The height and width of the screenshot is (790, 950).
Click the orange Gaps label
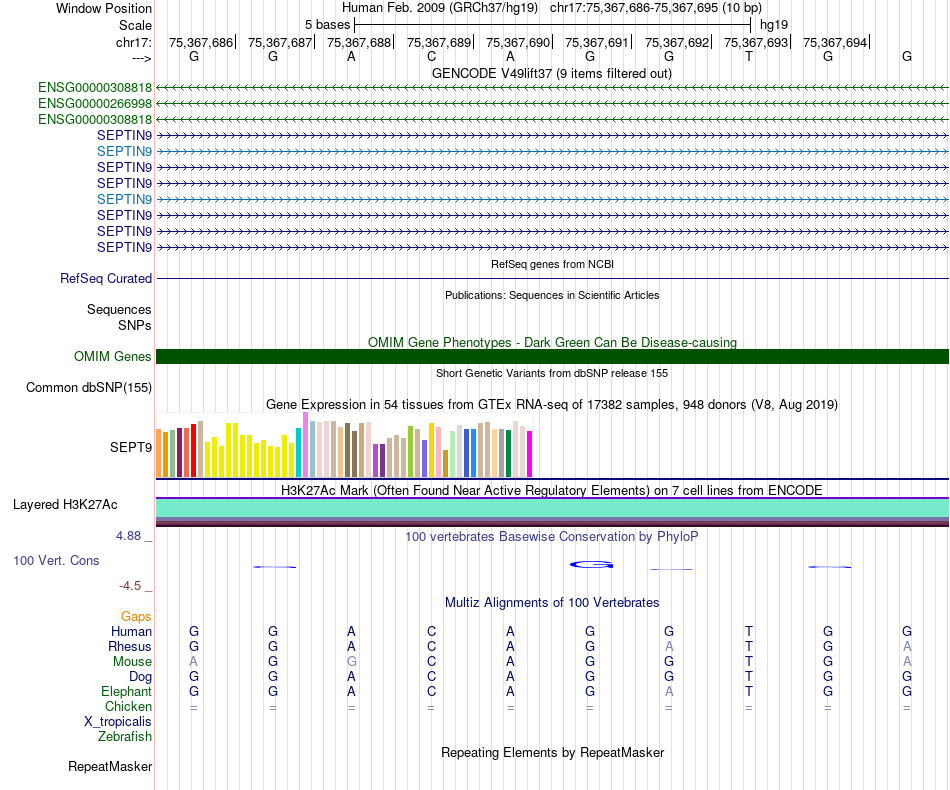pyautogui.click(x=136, y=617)
